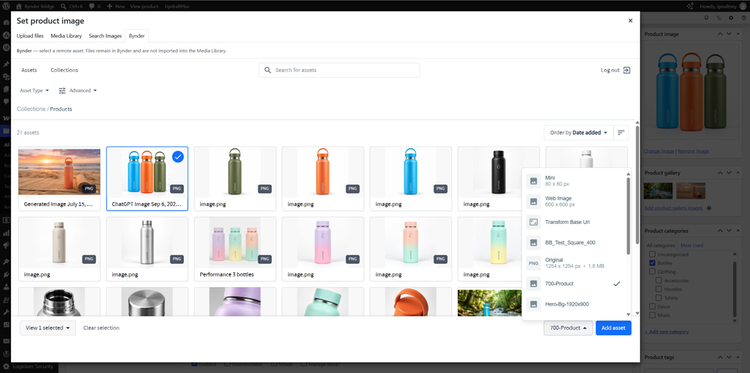Collapse the Product gallery panel toggle
Image resolution: width=750 pixels, height=373 pixels.
738,173
